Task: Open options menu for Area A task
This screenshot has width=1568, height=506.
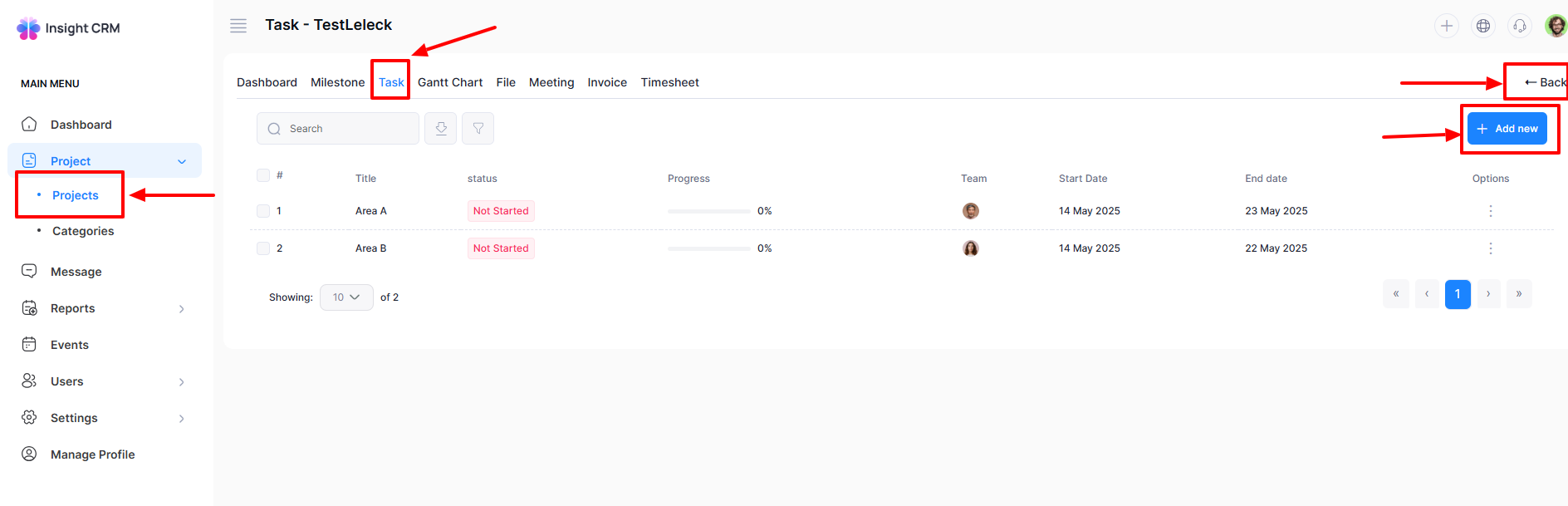Action: pyautogui.click(x=1490, y=211)
